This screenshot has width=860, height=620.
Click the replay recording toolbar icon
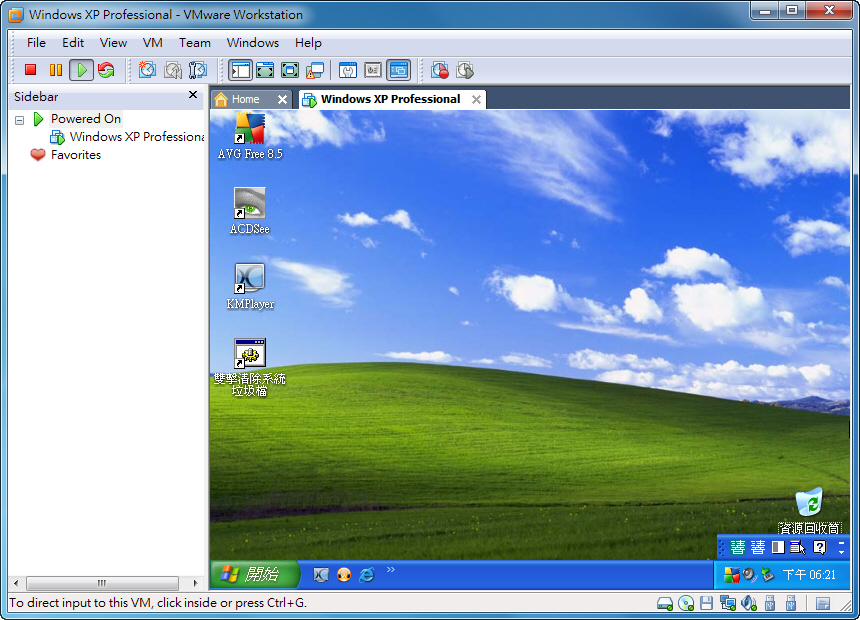click(x=465, y=70)
